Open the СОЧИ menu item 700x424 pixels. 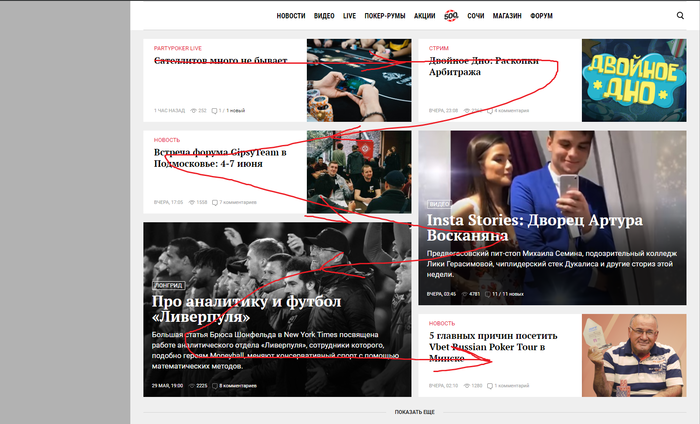pos(475,16)
